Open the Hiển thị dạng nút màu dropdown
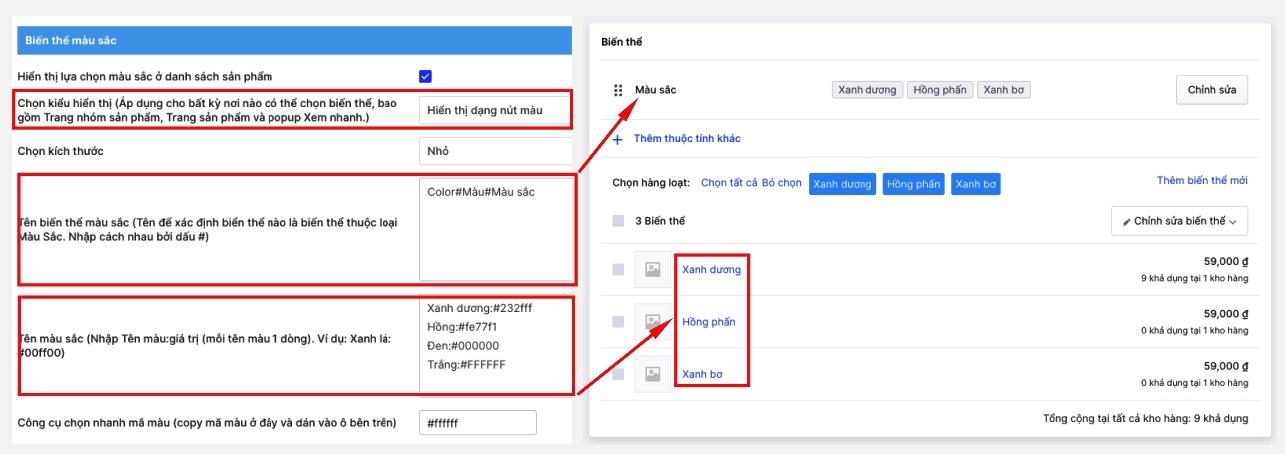 coord(494,110)
